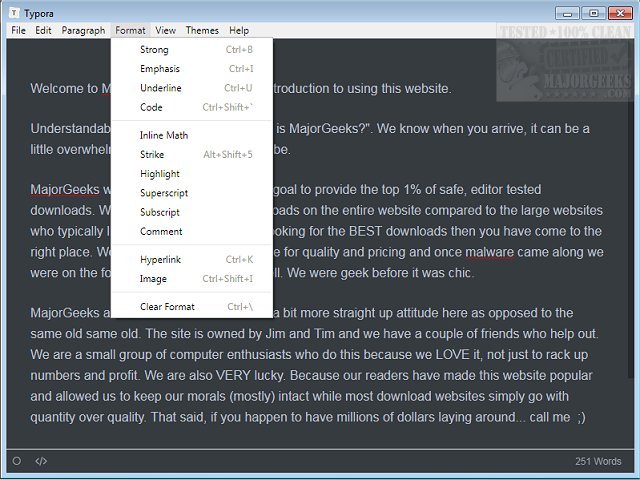Close the Typora window

point(620,13)
